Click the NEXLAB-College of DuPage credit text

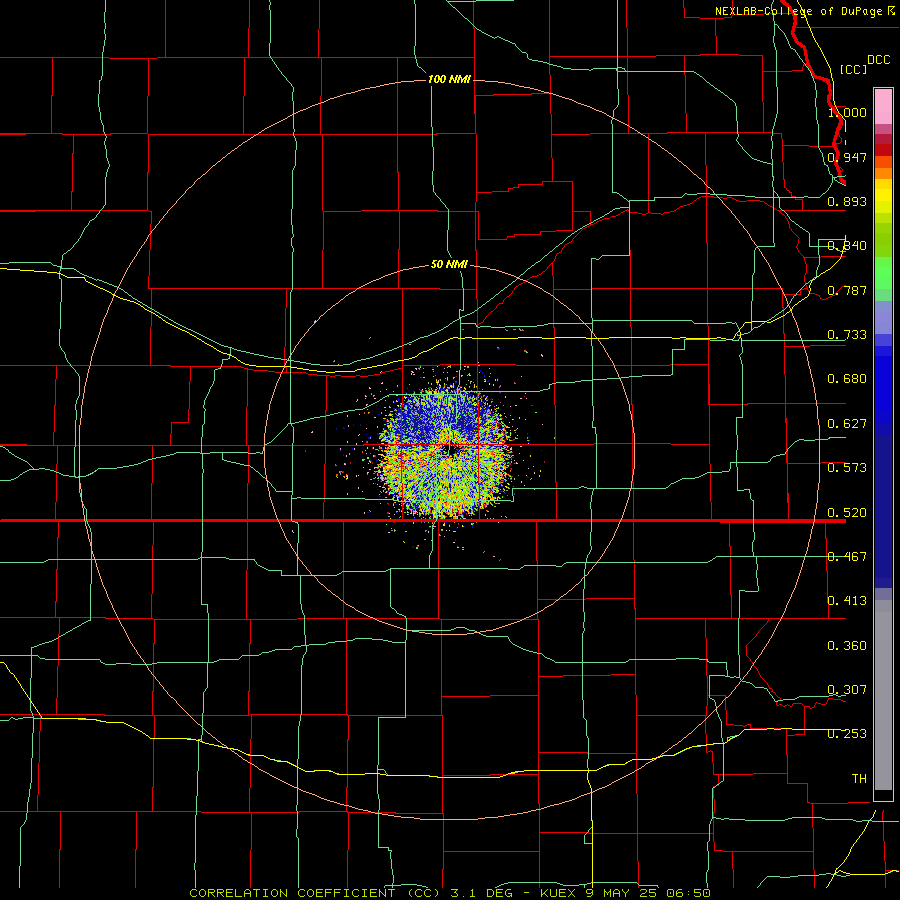[x=805, y=11]
